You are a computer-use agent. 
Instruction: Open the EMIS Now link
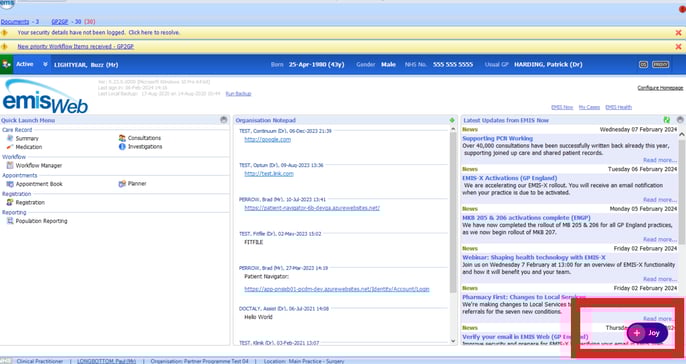tap(562, 107)
